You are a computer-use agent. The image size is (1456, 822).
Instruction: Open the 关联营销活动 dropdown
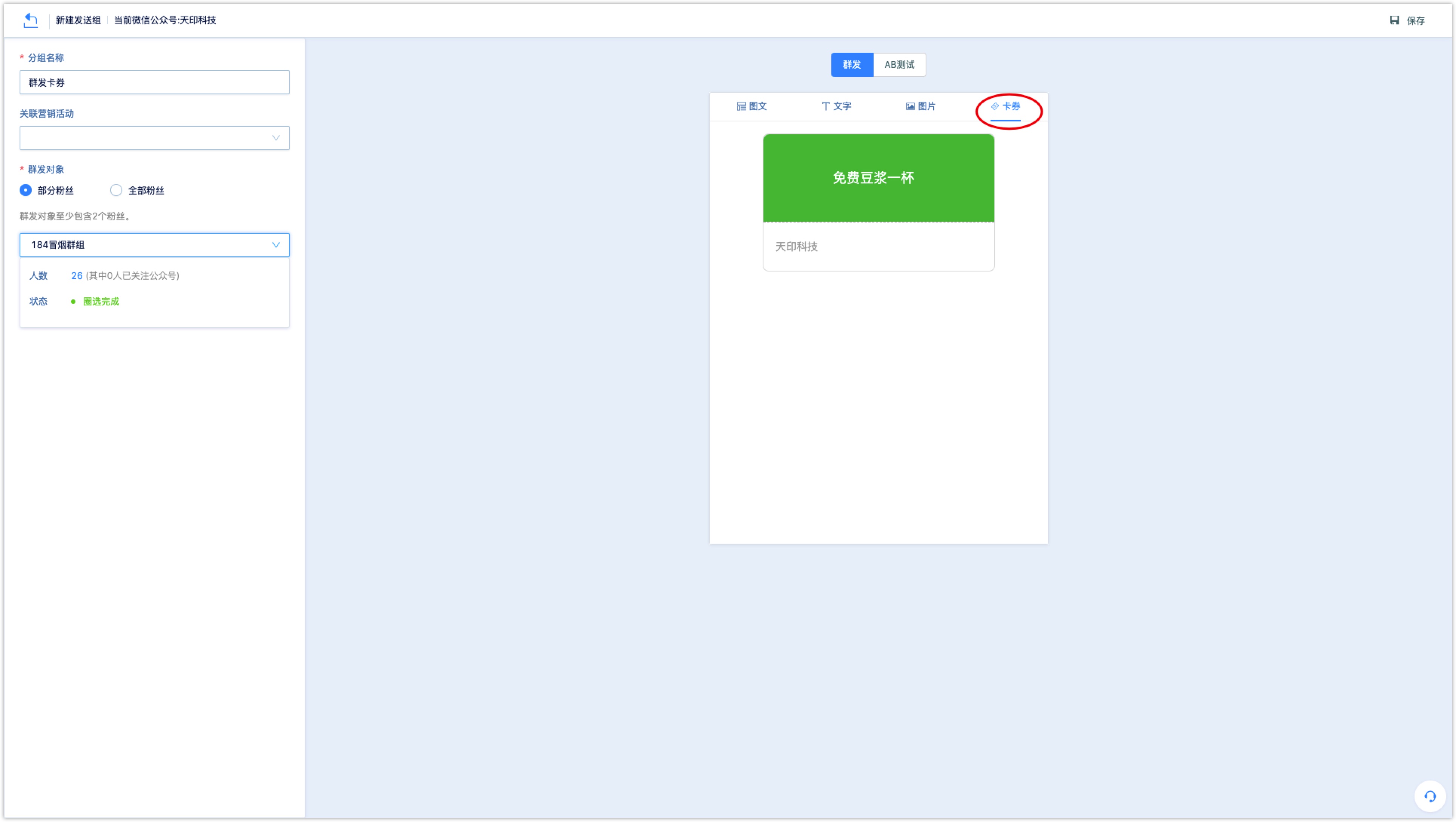point(154,138)
